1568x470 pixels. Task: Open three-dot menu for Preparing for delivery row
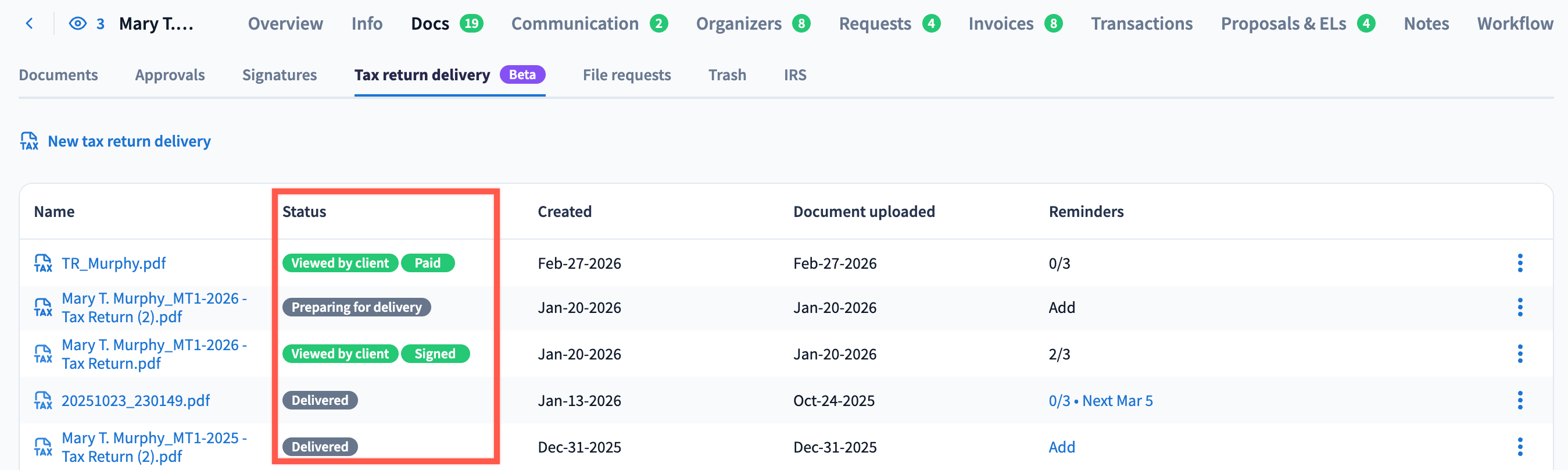1519,307
